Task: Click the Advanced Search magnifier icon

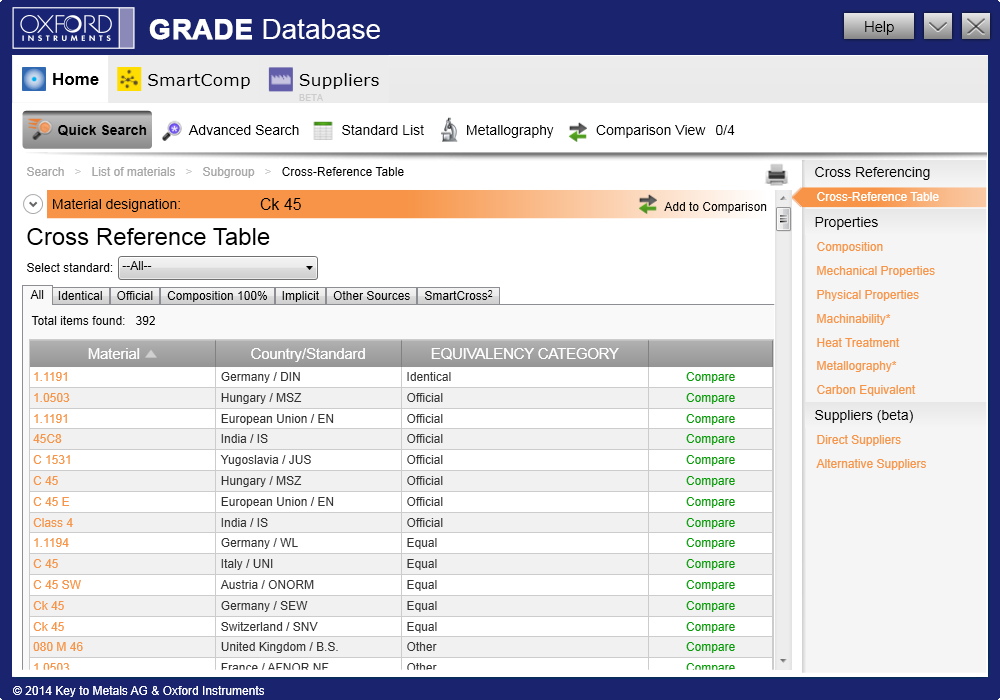Action: coord(172,130)
